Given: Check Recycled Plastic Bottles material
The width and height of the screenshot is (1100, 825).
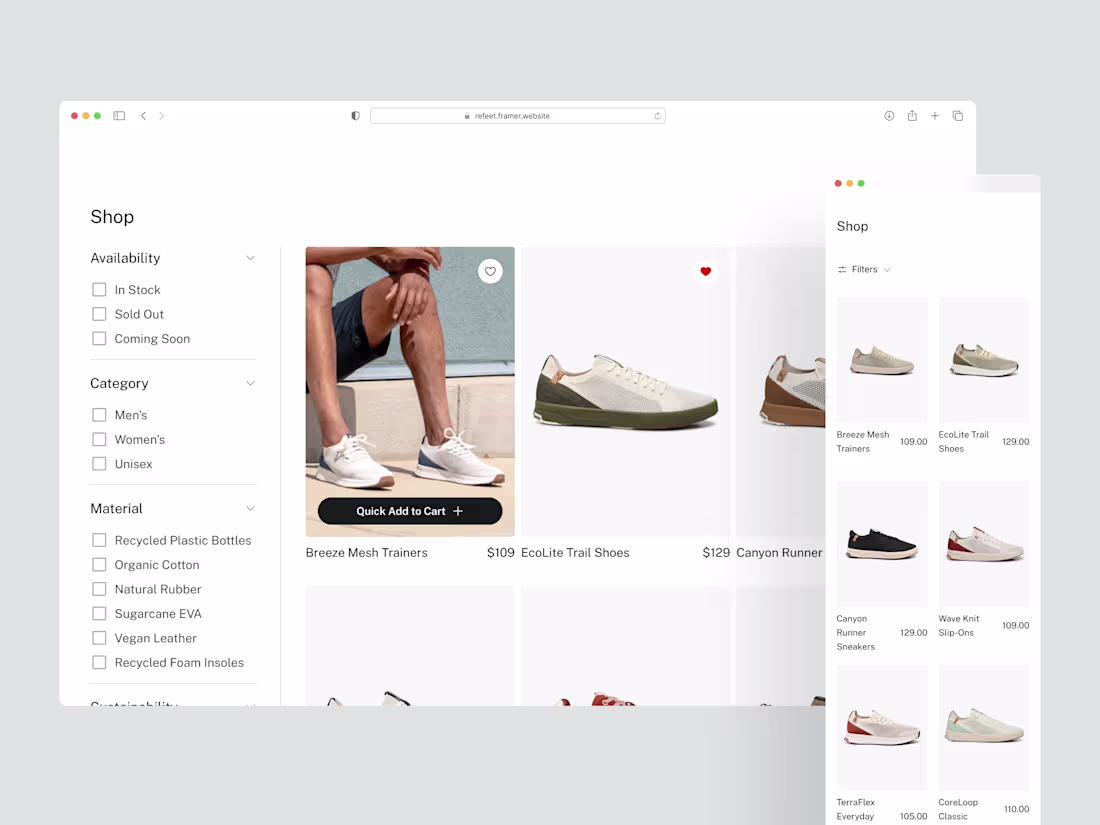Looking at the screenshot, I should 100,540.
